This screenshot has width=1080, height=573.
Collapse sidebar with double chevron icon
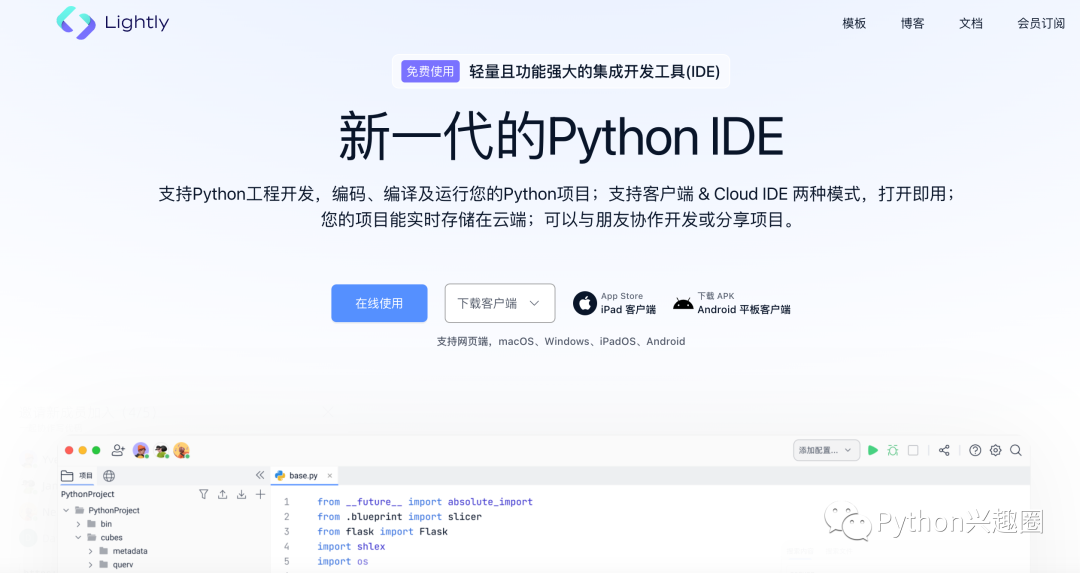click(260, 475)
